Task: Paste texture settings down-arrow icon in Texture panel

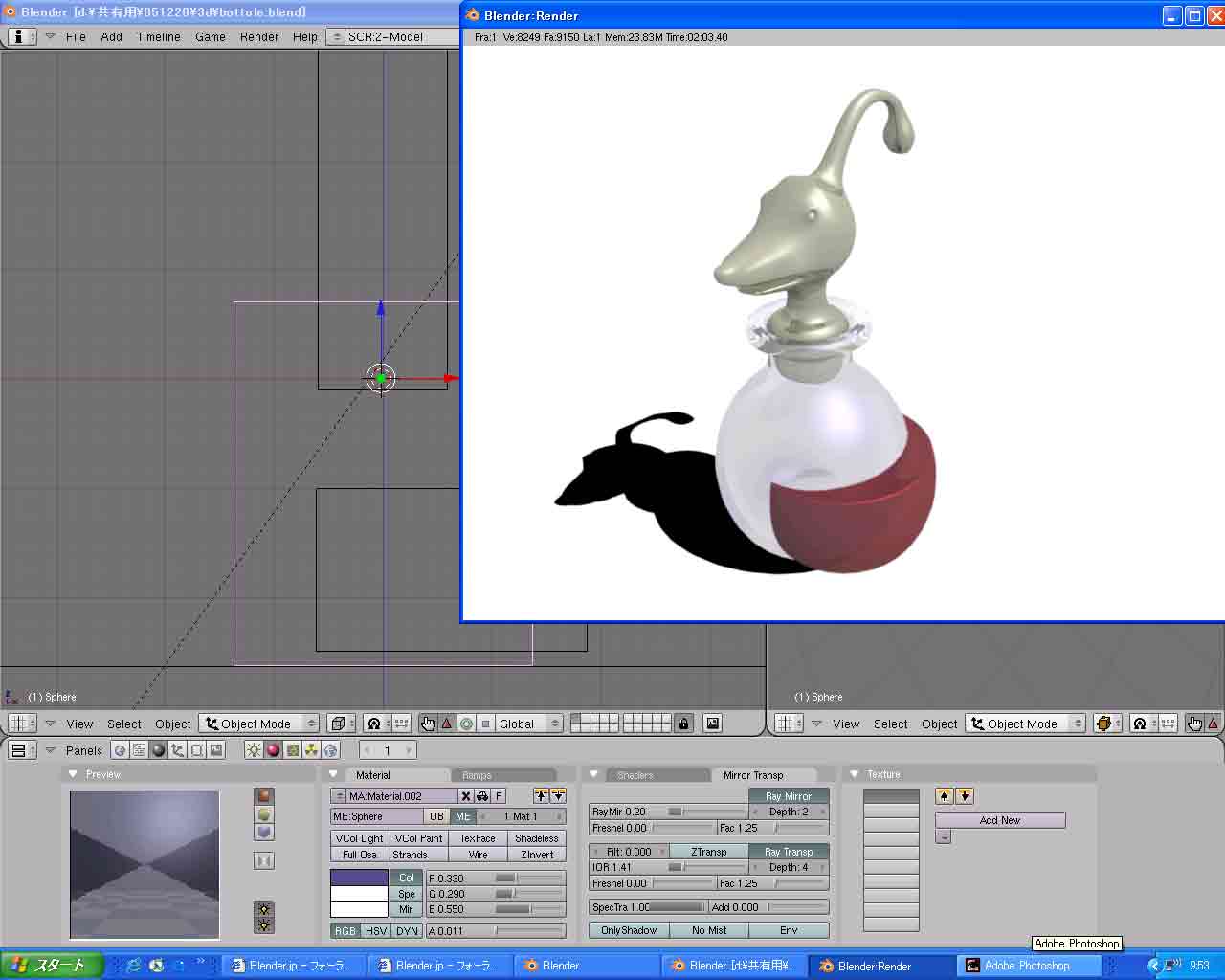Action: click(965, 796)
